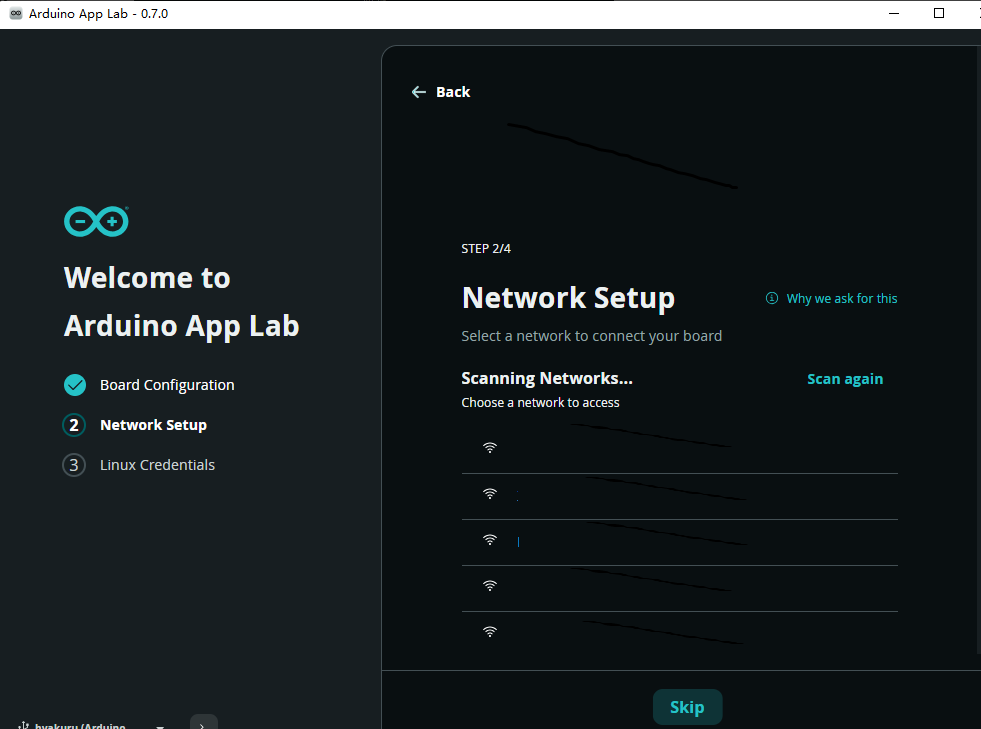Click the Skip button
This screenshot has width=981, height=729.
click(687, 707)
